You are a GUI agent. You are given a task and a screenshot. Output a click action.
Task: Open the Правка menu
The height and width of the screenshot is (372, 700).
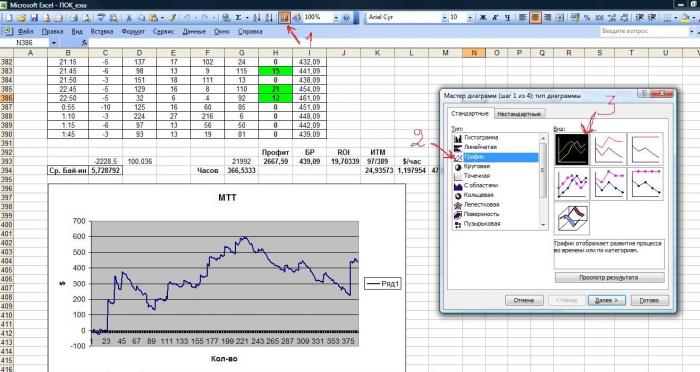[52, 32]
